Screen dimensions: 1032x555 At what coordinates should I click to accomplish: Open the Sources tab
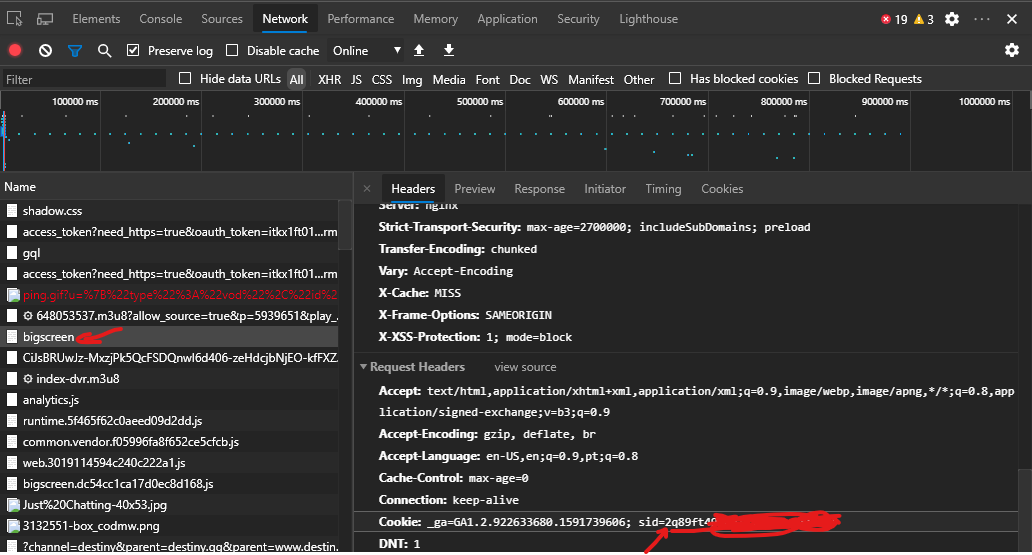(x=222, y=19)
